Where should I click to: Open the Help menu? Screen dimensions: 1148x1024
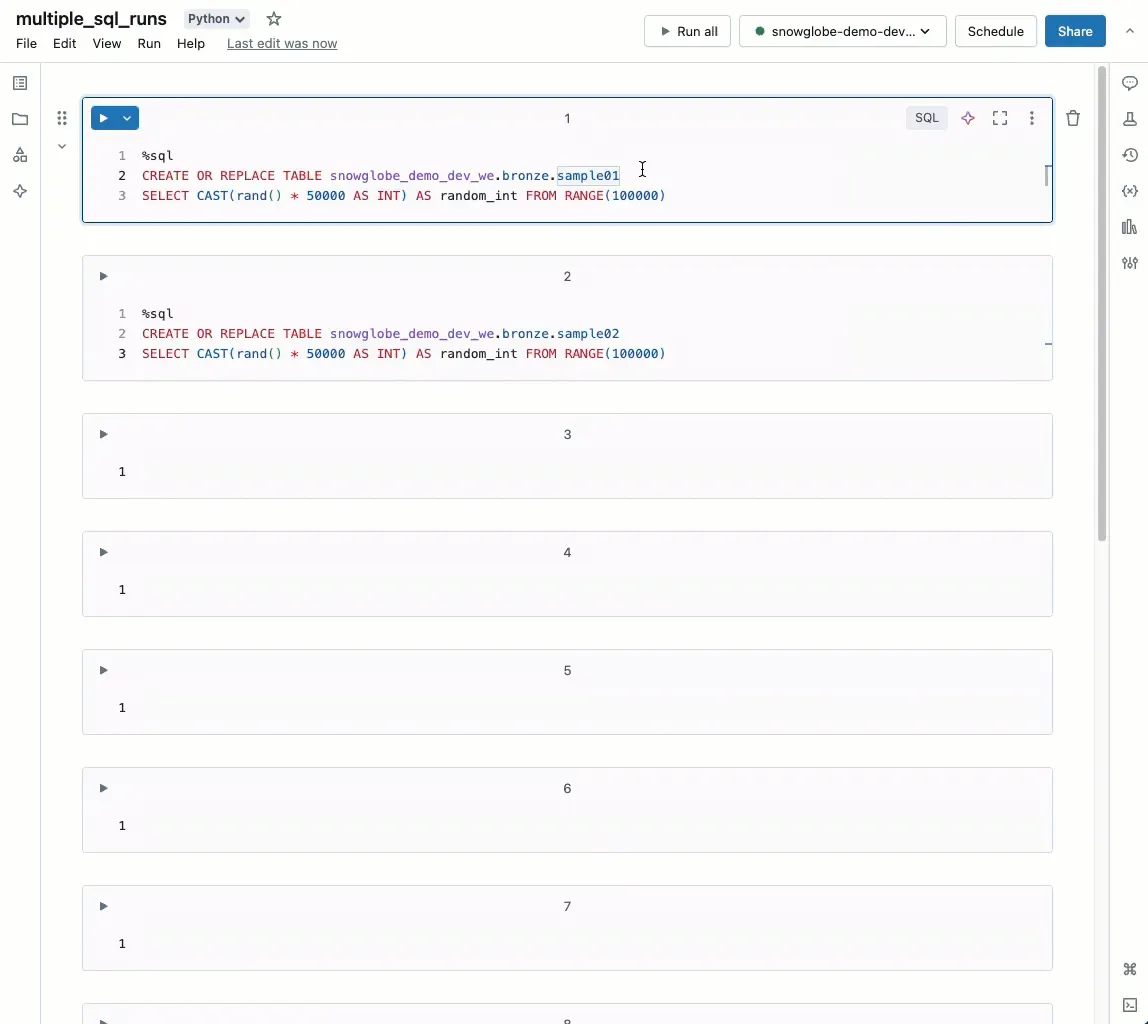click(190, 44)
